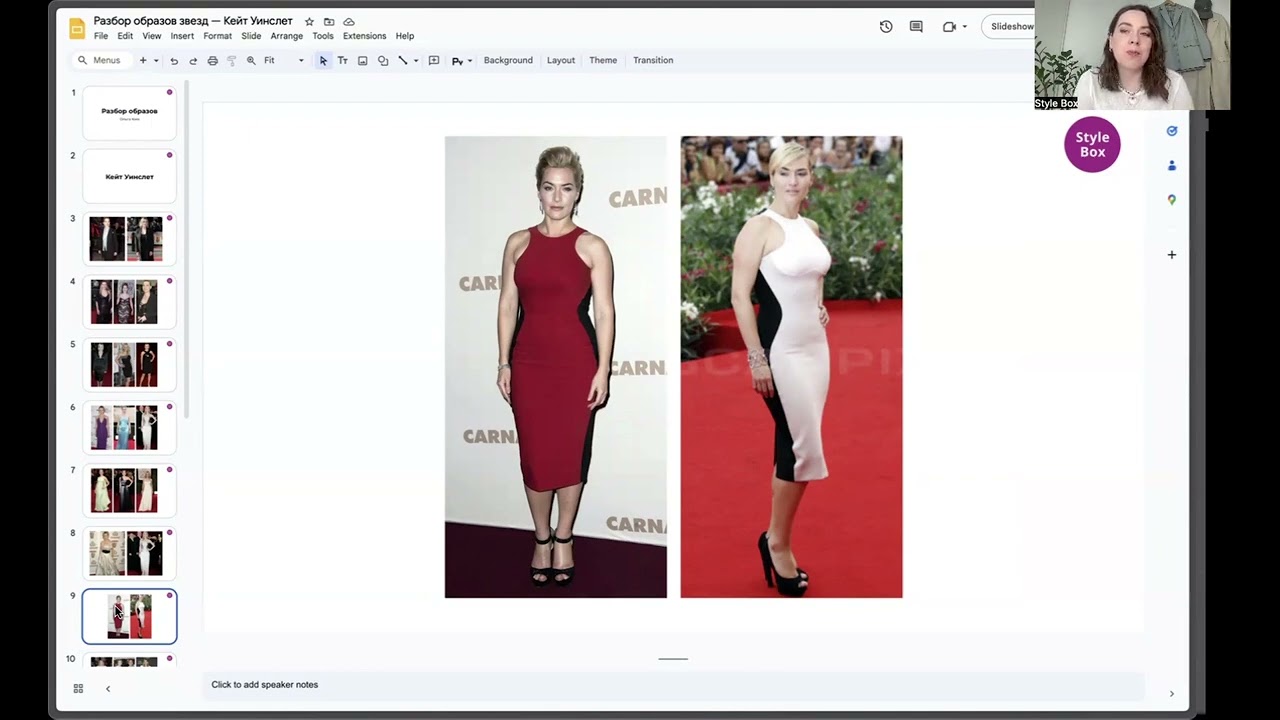
Task: Undo the last action
Action: point(174,60)
